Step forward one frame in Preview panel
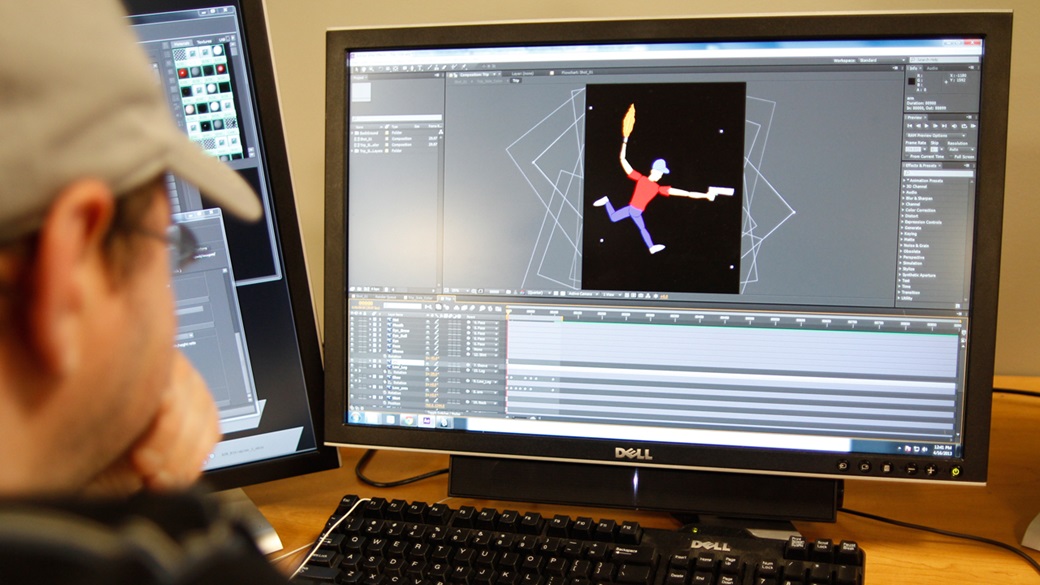 coord(935,126)
